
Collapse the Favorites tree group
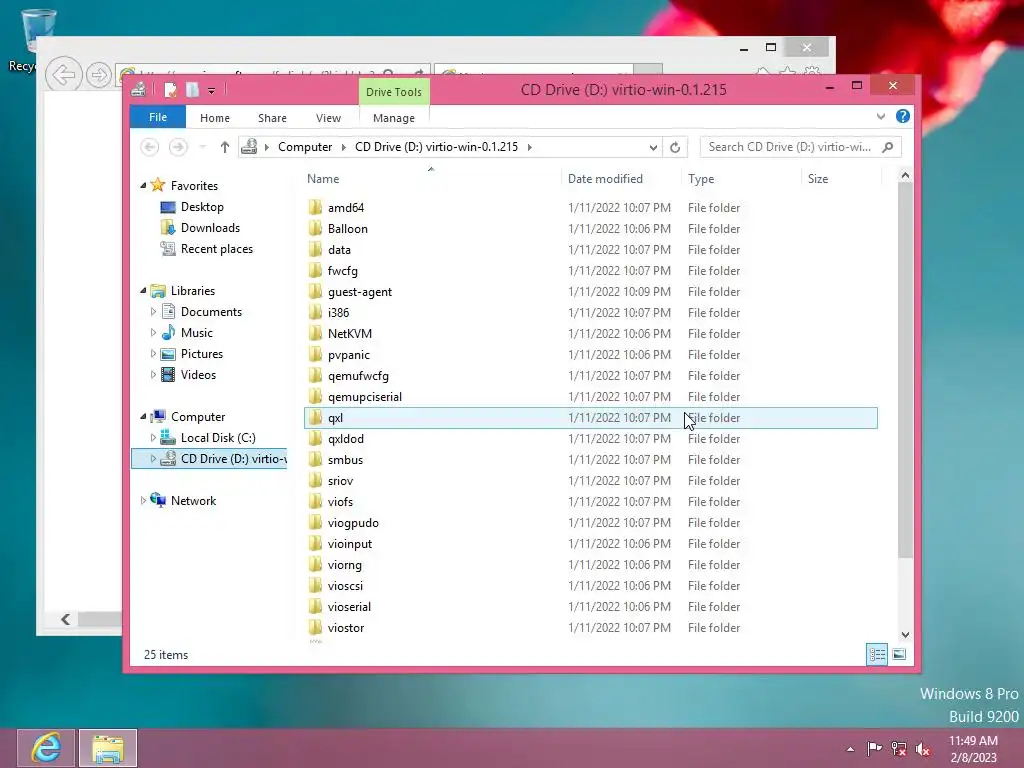[143, 185]
